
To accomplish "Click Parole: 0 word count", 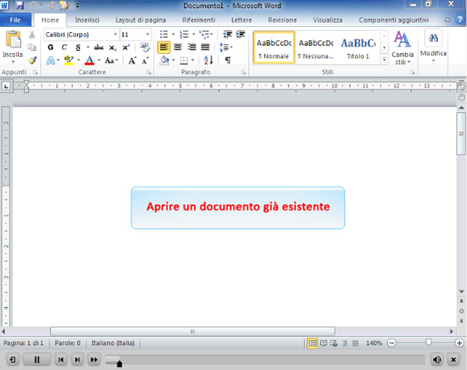I will 68,343.
